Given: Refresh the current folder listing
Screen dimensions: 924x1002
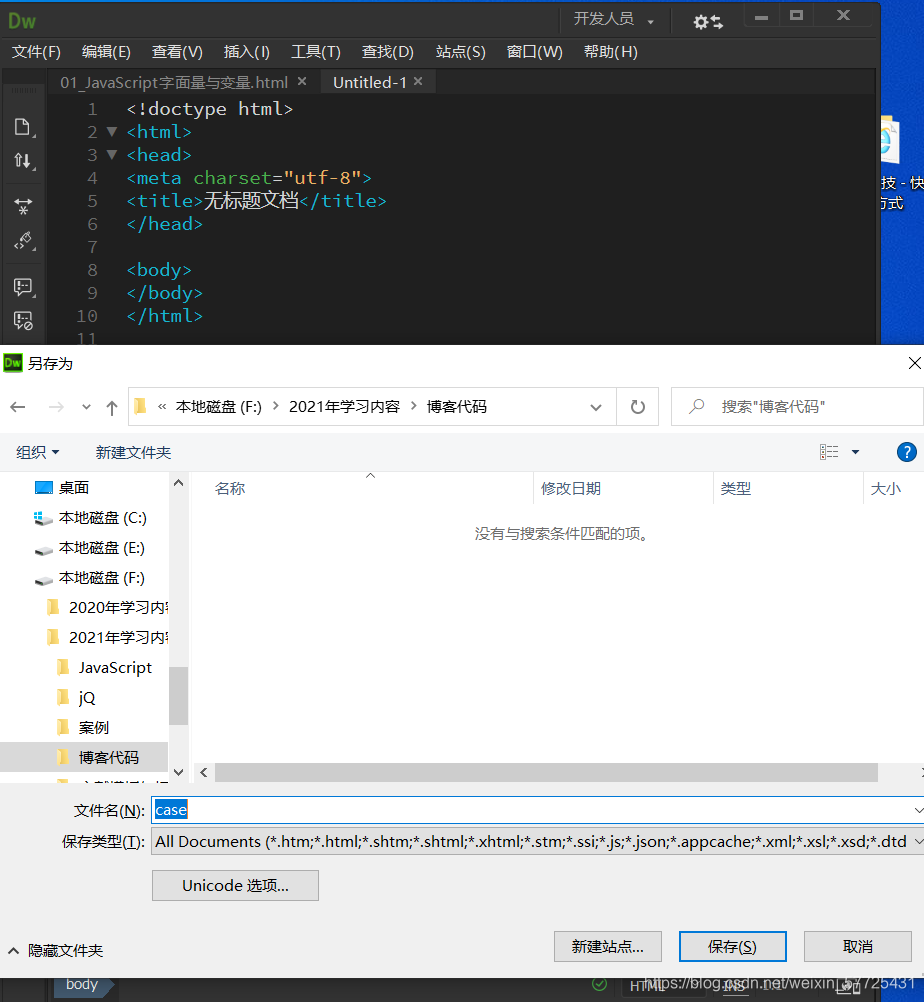Looking at the screenshot, I should [638, 407].
